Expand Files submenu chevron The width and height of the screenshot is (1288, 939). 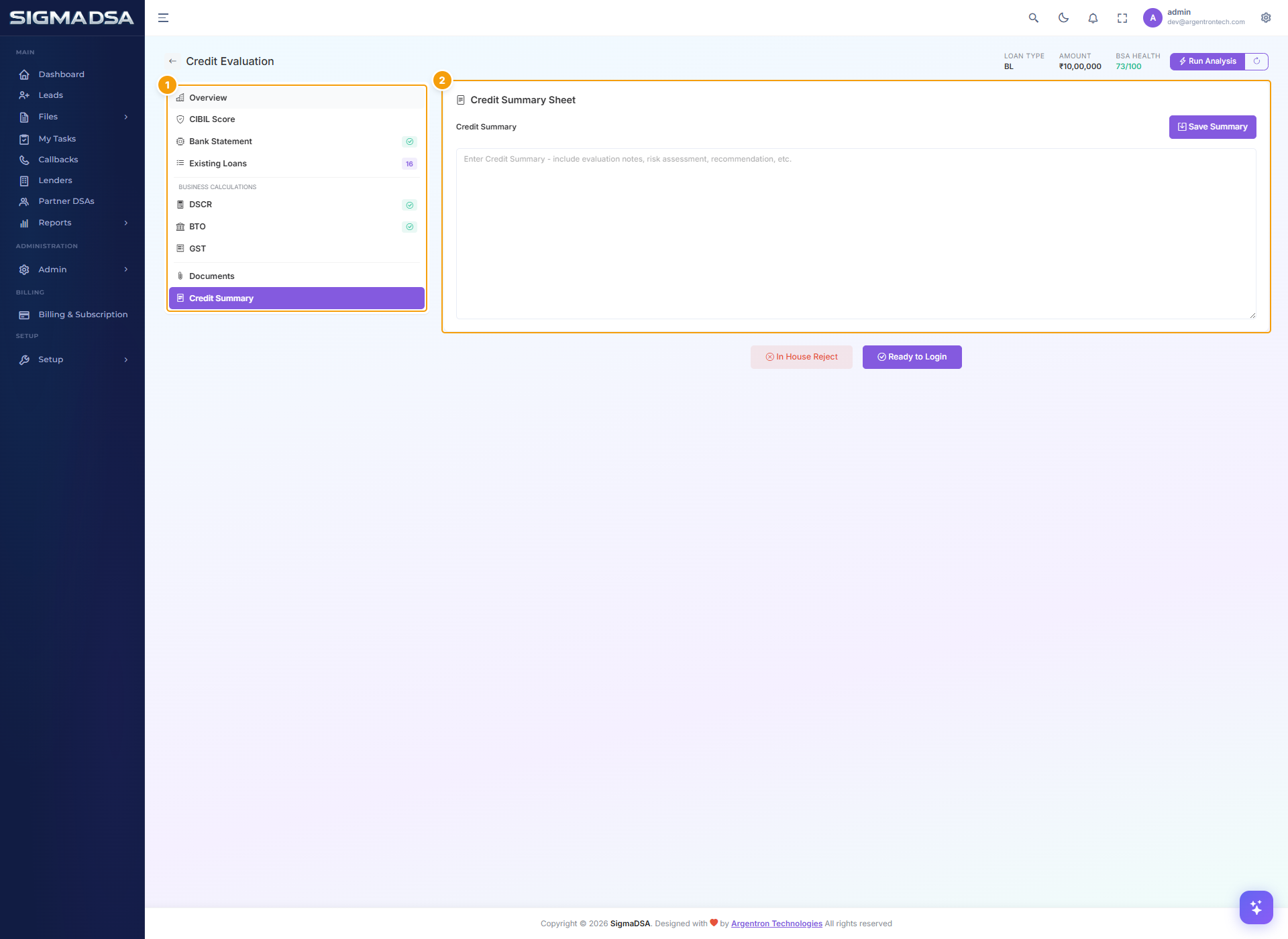point(125,117)
